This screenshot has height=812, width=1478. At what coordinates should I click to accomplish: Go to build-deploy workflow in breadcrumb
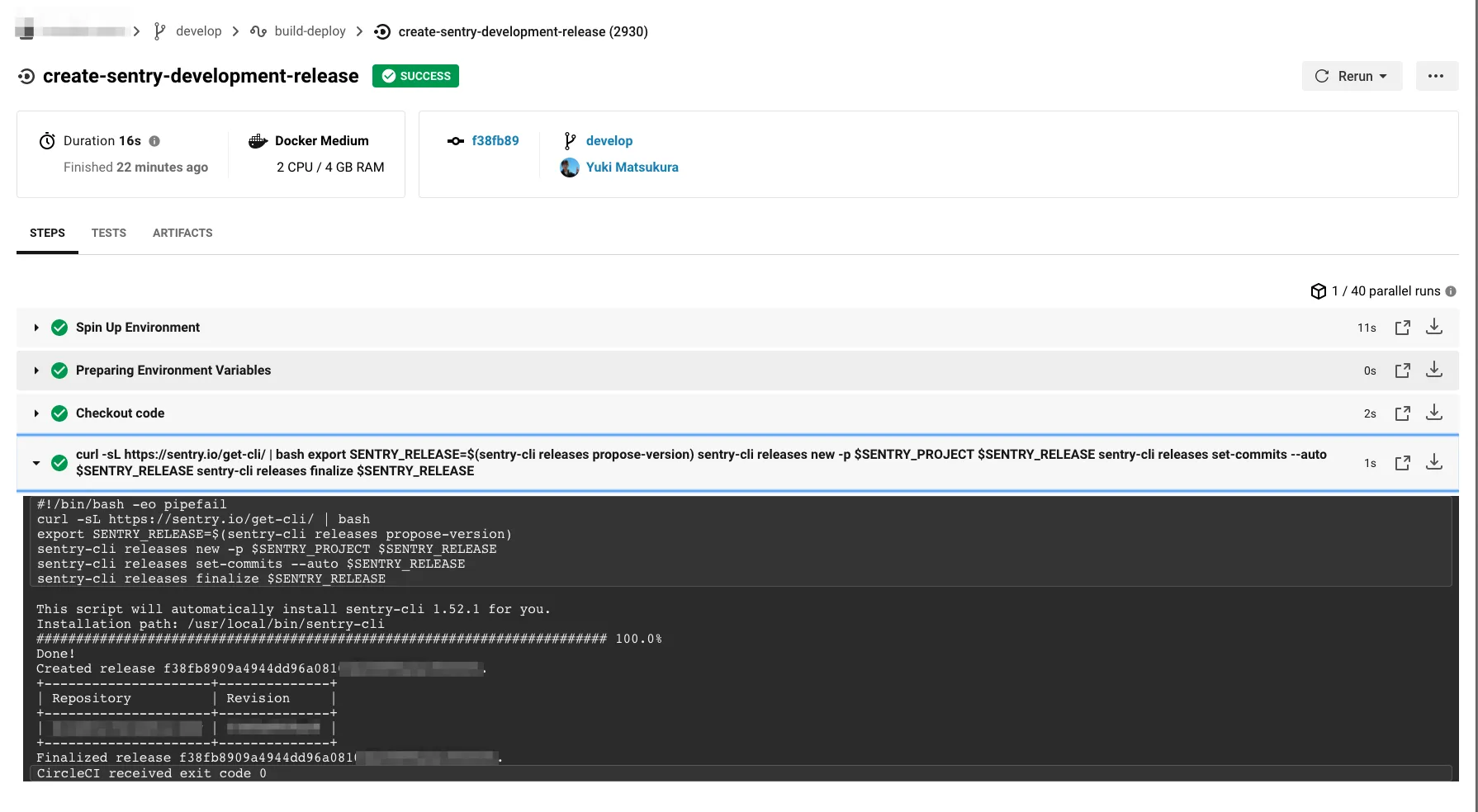tap(310, 31)
